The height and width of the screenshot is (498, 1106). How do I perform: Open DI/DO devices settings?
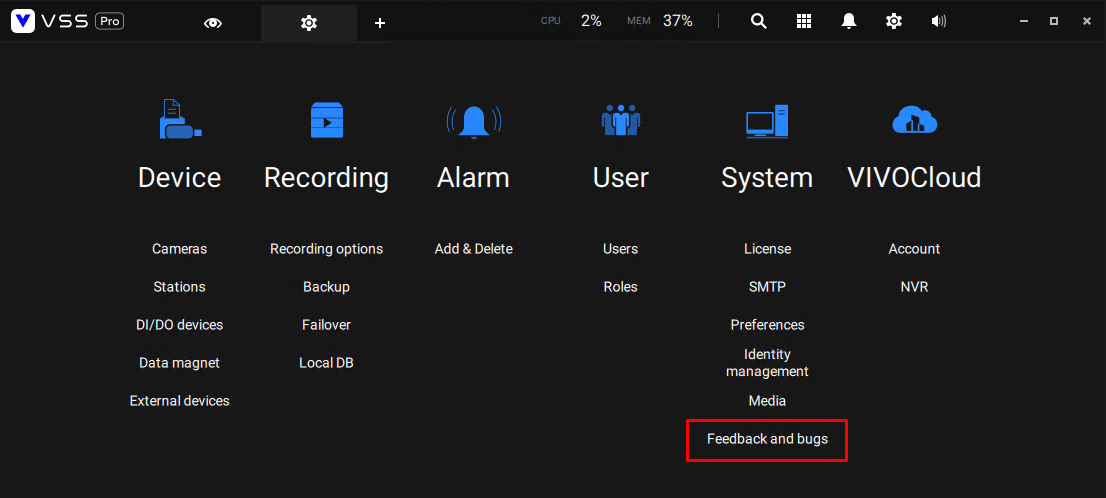coord(179,325)
